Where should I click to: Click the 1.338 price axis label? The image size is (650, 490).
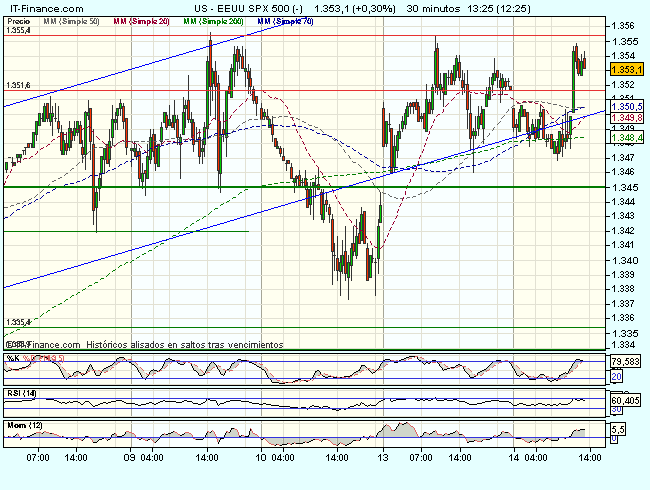point(623,289)
